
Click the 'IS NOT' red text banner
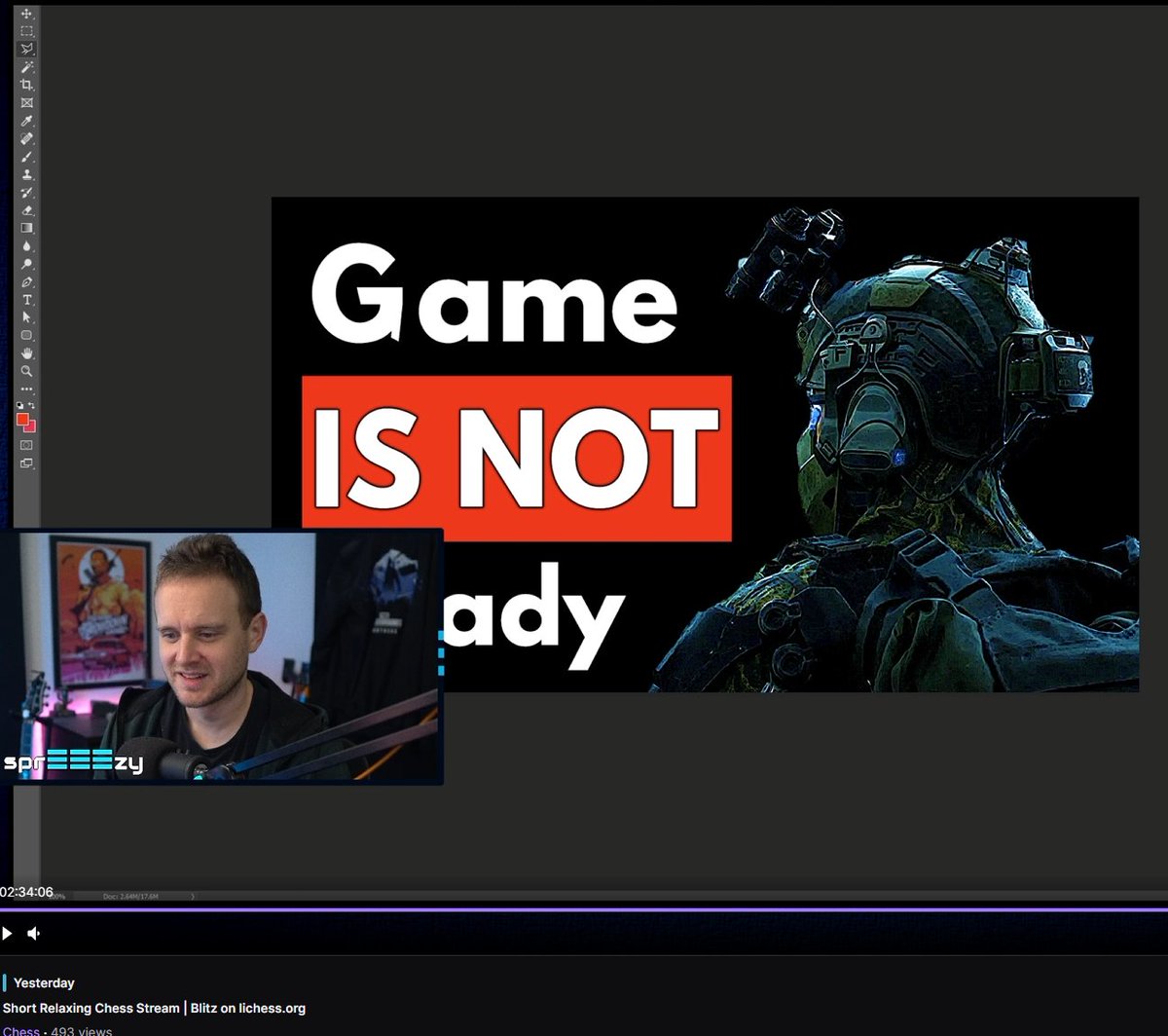pyautogui.click(x=516, y=459)
